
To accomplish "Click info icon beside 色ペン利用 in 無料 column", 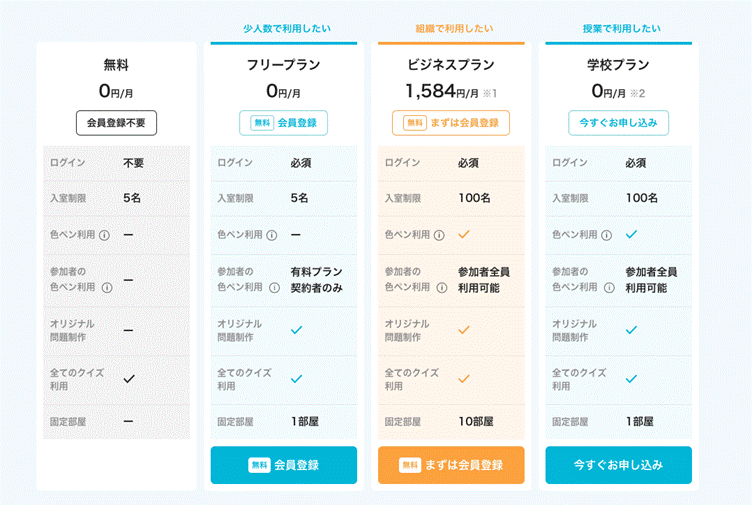I will 104,235.
